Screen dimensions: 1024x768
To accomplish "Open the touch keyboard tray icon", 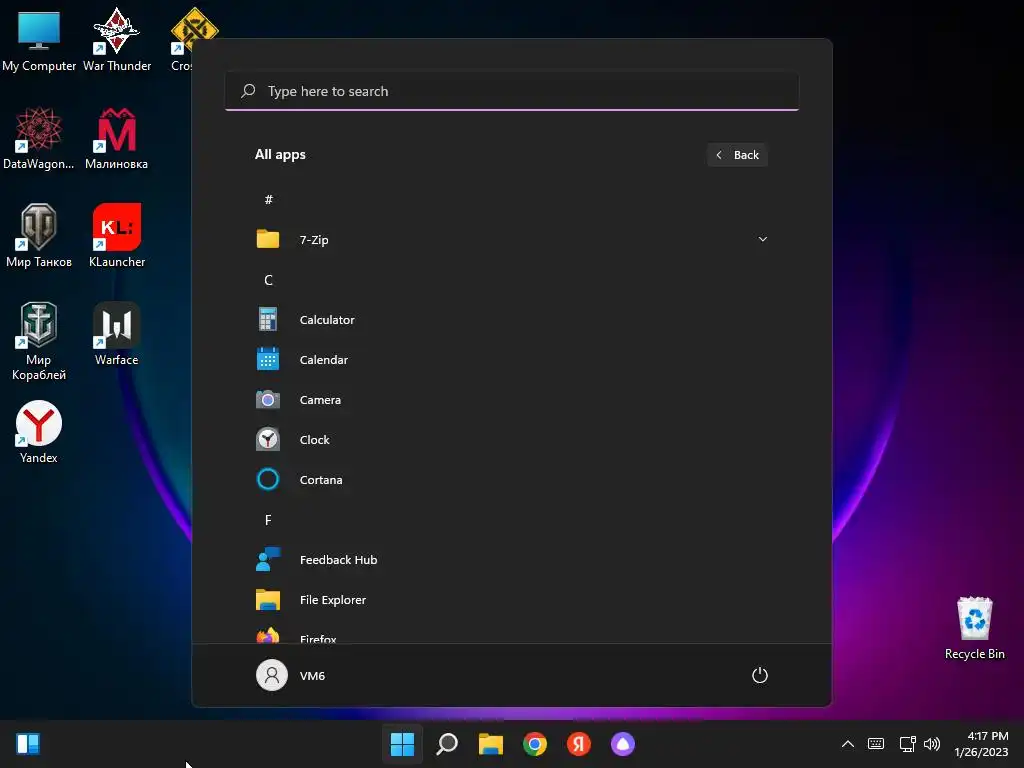I will (876, 744).
